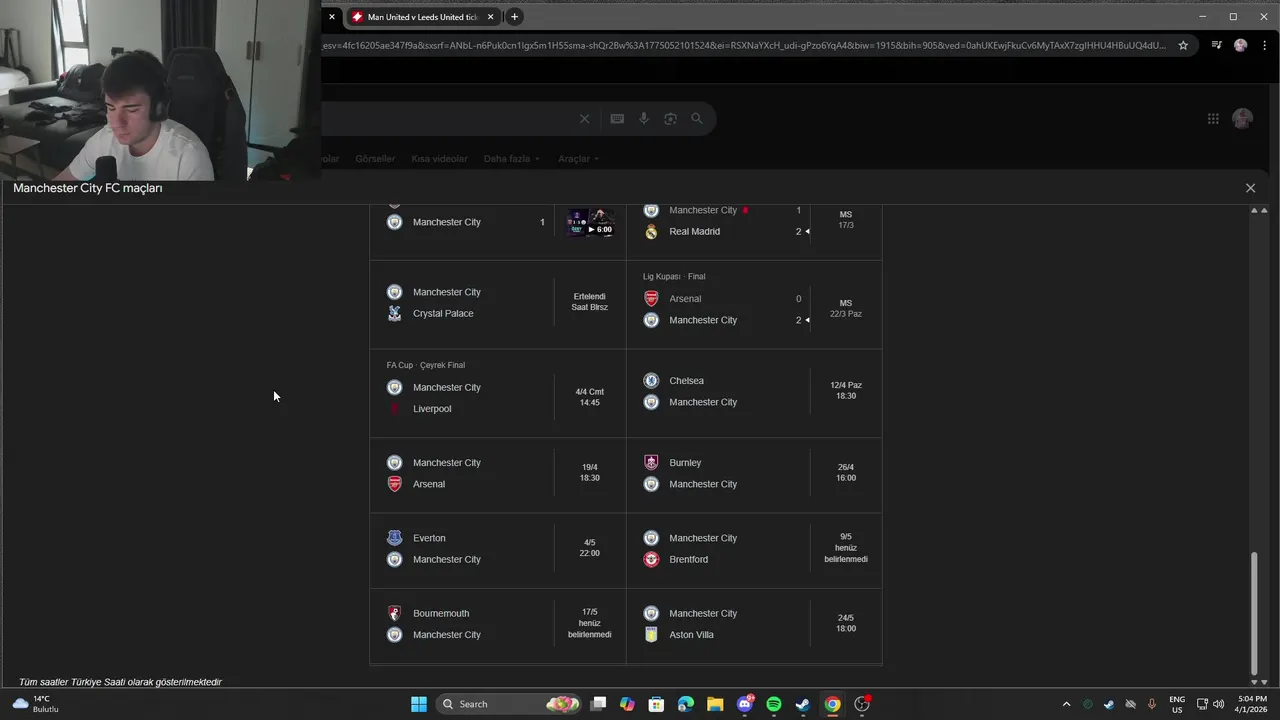Open Google Lens image search
The width and height of the screenshot is (1280, 720).
[x=670, y=119]
